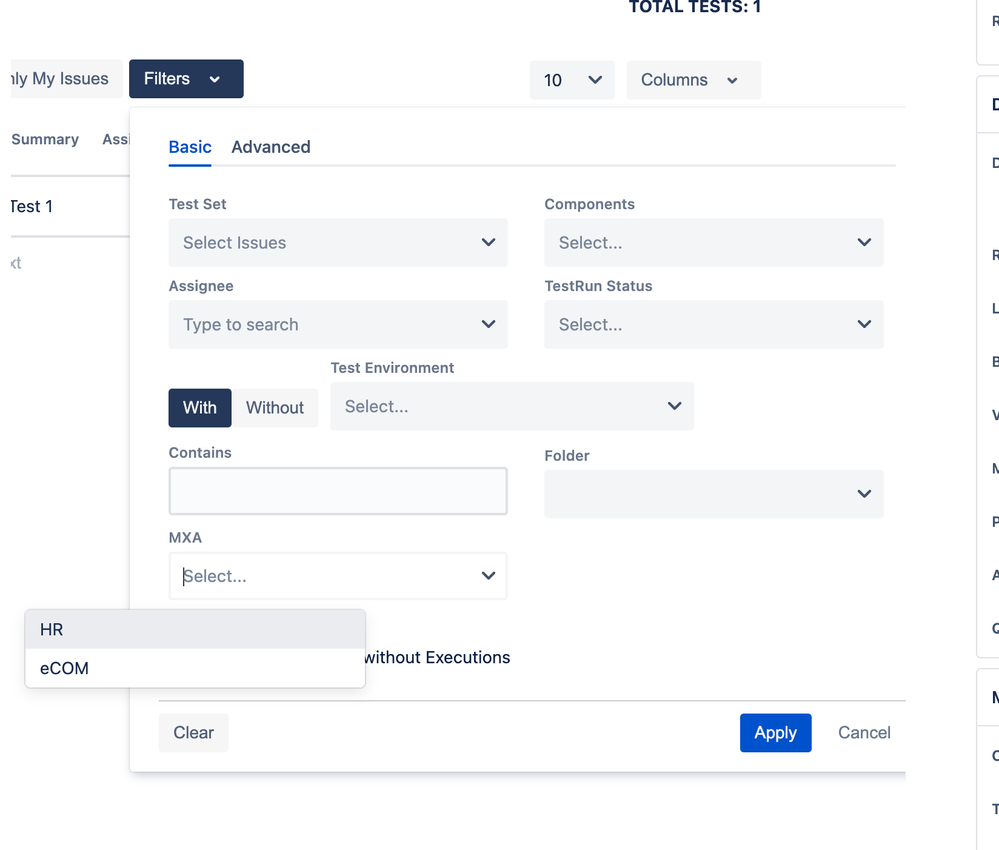Click the chevron icon in MXA field
The height and width of the screenshot is (850, 999).
click(x=489, y=576)
